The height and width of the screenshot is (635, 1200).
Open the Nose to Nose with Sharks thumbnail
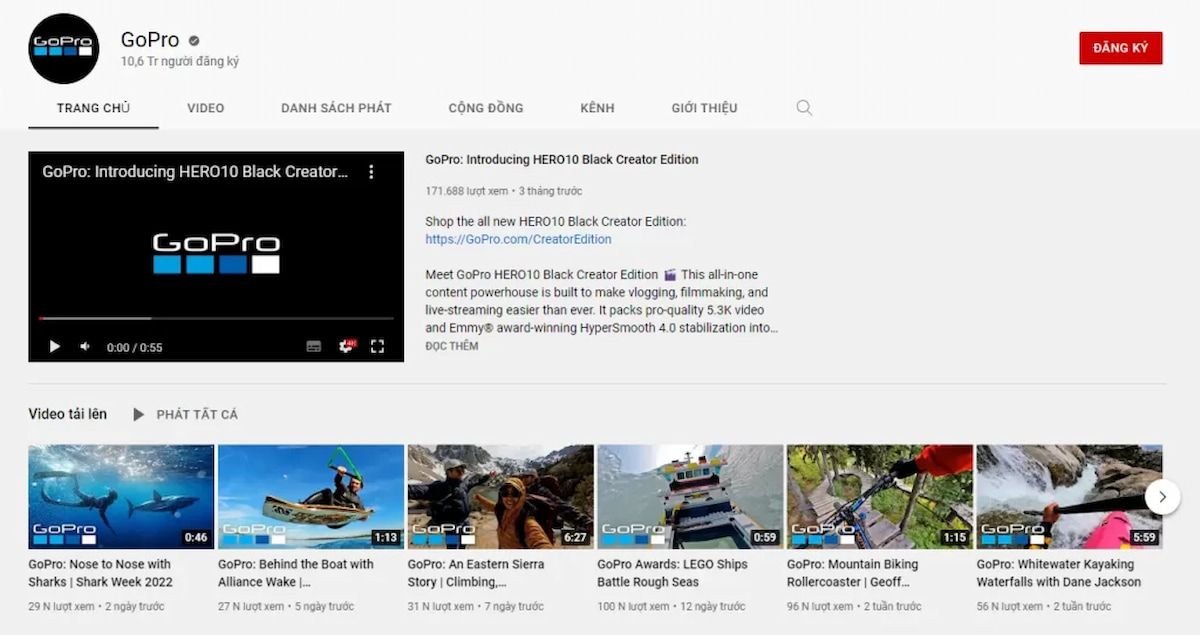click(121, 497)
